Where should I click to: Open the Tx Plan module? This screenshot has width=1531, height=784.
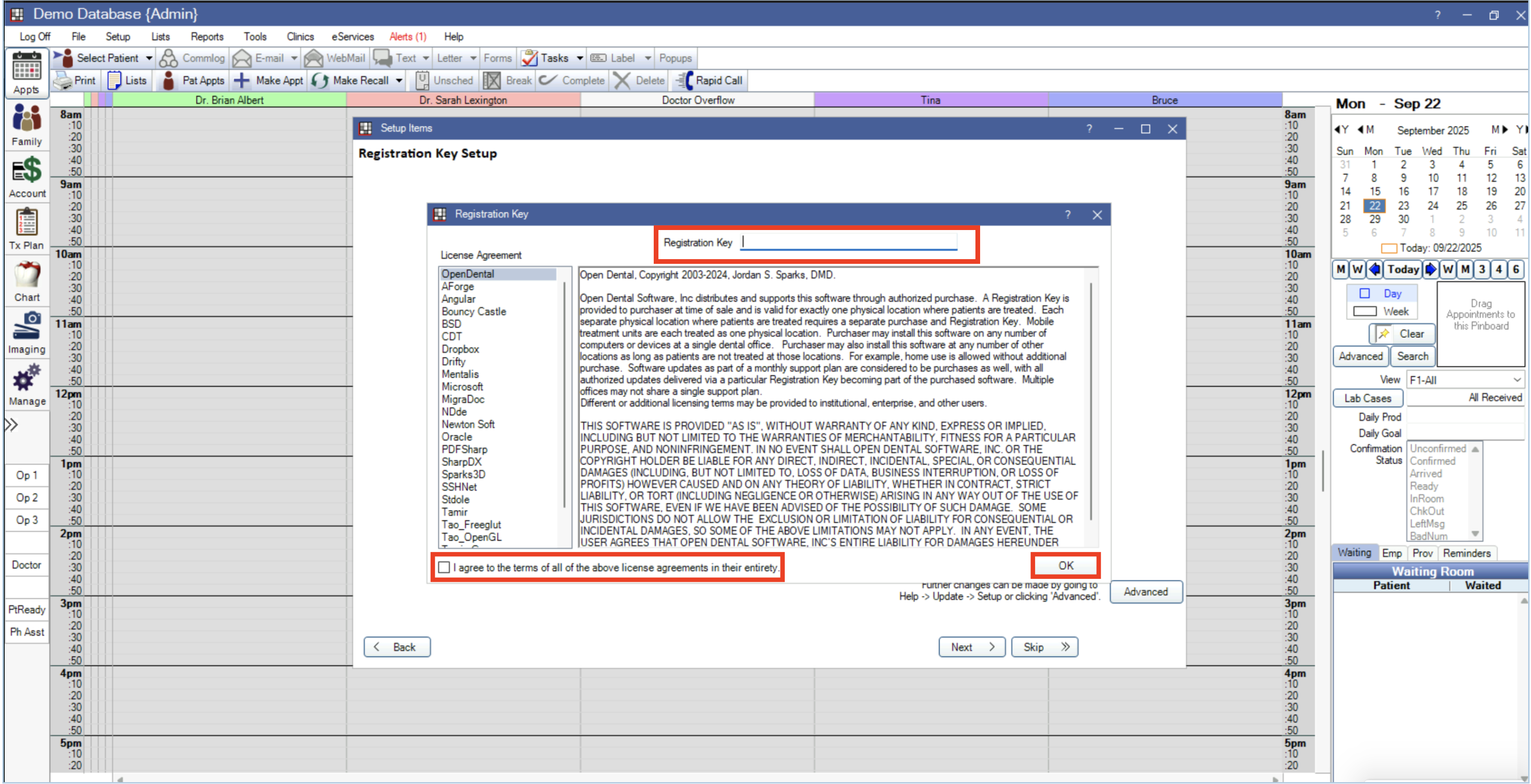point(27,222)
